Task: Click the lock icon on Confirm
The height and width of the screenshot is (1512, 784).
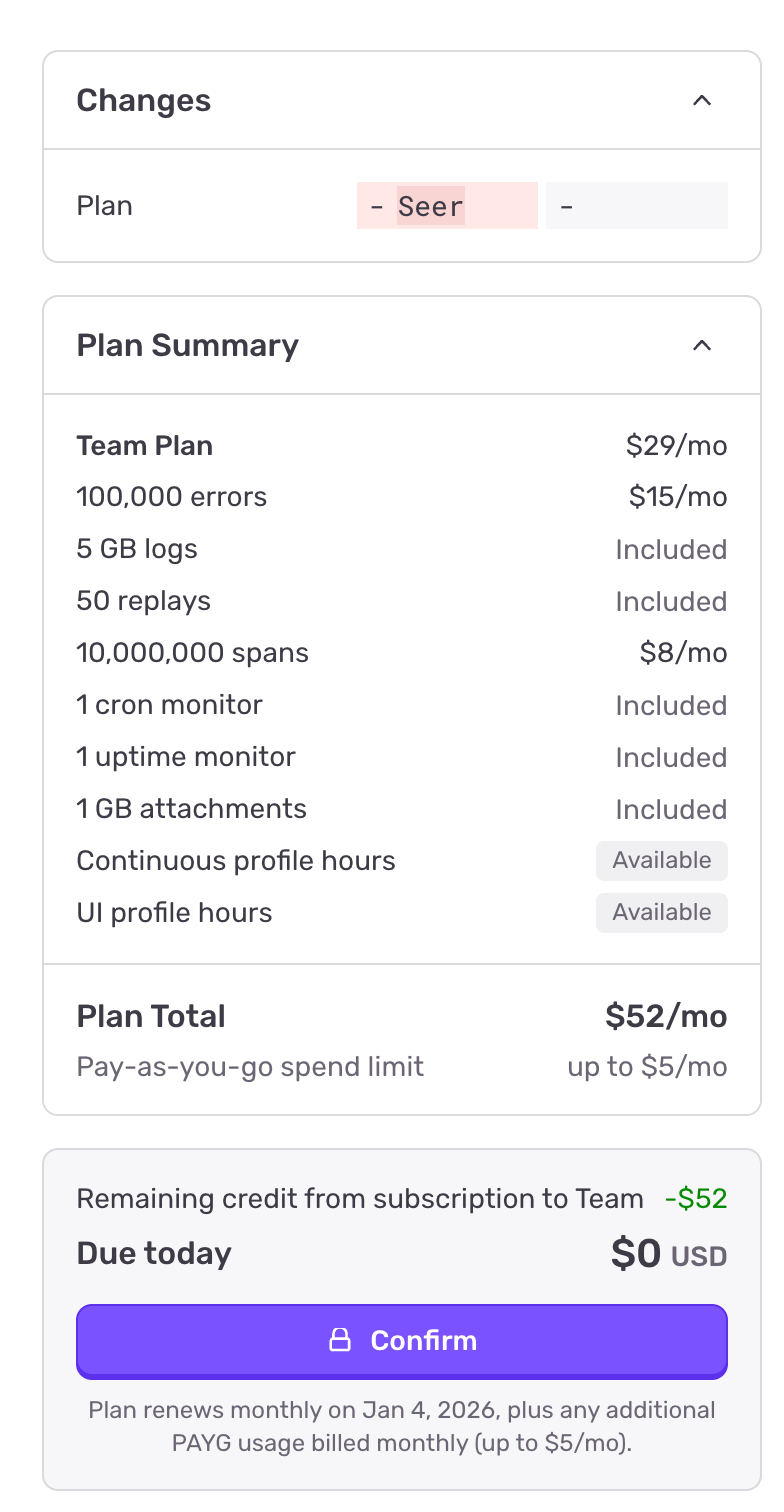Action: (340, 1340)
